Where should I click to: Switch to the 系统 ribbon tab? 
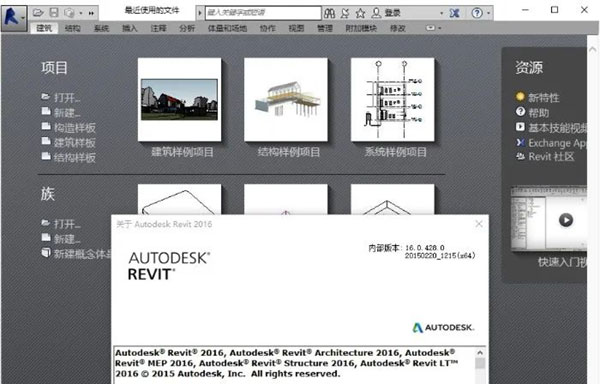tap(101, 28)
